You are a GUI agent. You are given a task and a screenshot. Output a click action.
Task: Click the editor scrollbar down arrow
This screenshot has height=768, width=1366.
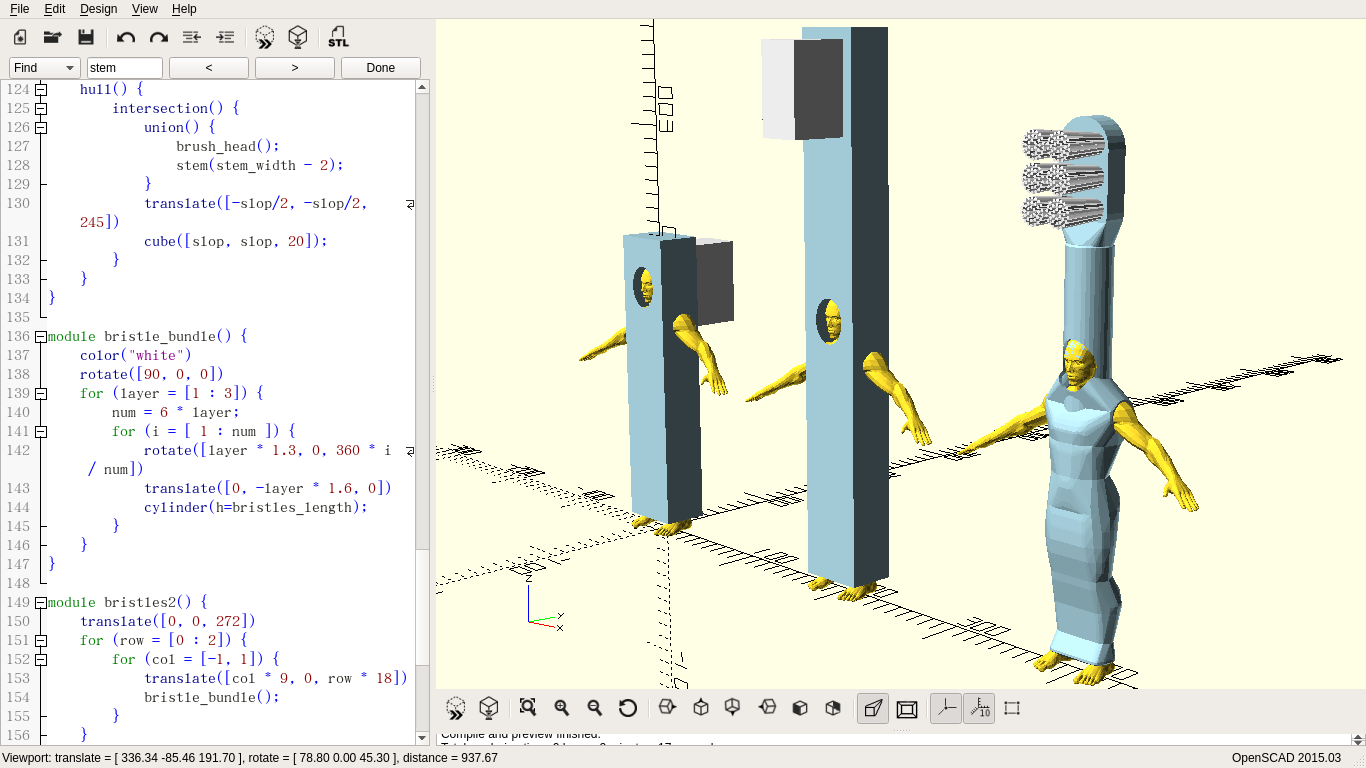[x=422, y=738]
